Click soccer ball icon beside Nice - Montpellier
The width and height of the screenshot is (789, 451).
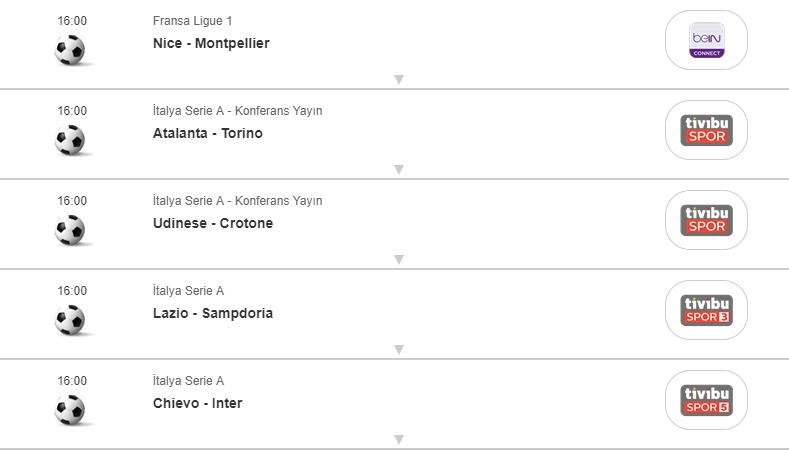[70, 50]
